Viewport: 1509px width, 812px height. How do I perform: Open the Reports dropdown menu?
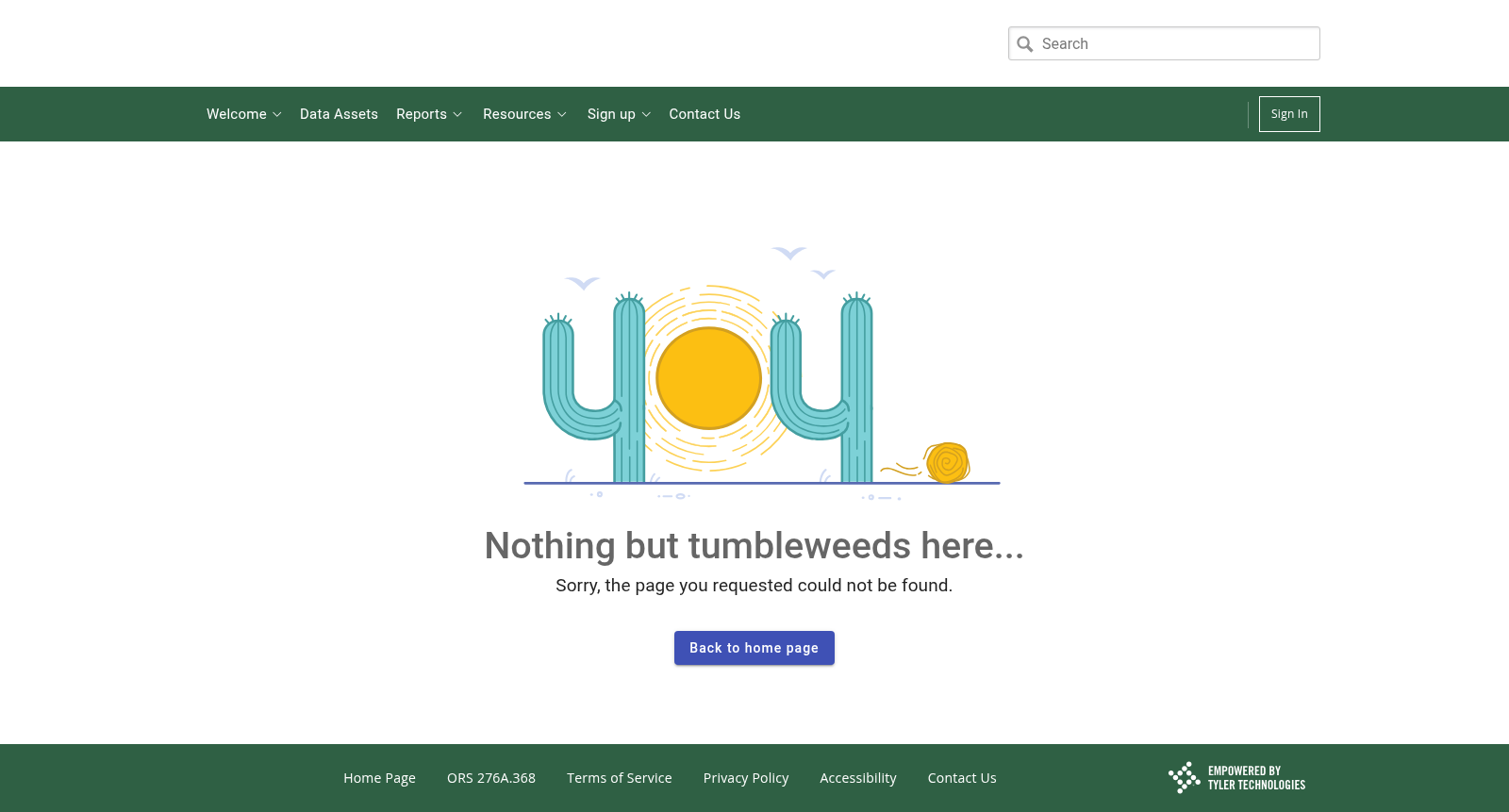(x=429, y=114)
